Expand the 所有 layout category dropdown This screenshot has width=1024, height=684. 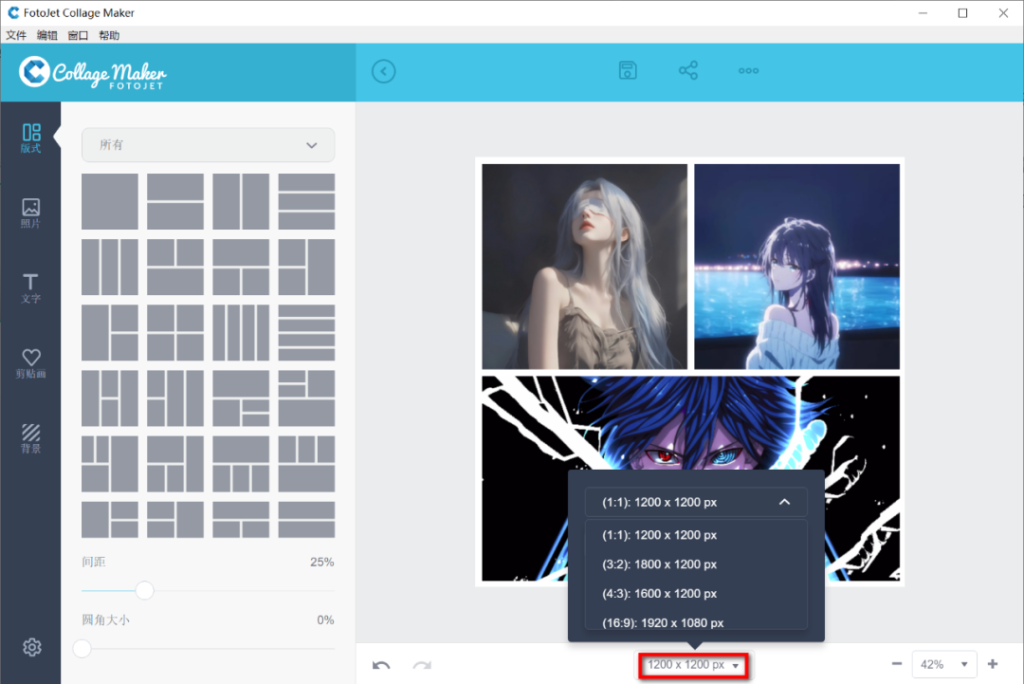(x=208, y=145)
